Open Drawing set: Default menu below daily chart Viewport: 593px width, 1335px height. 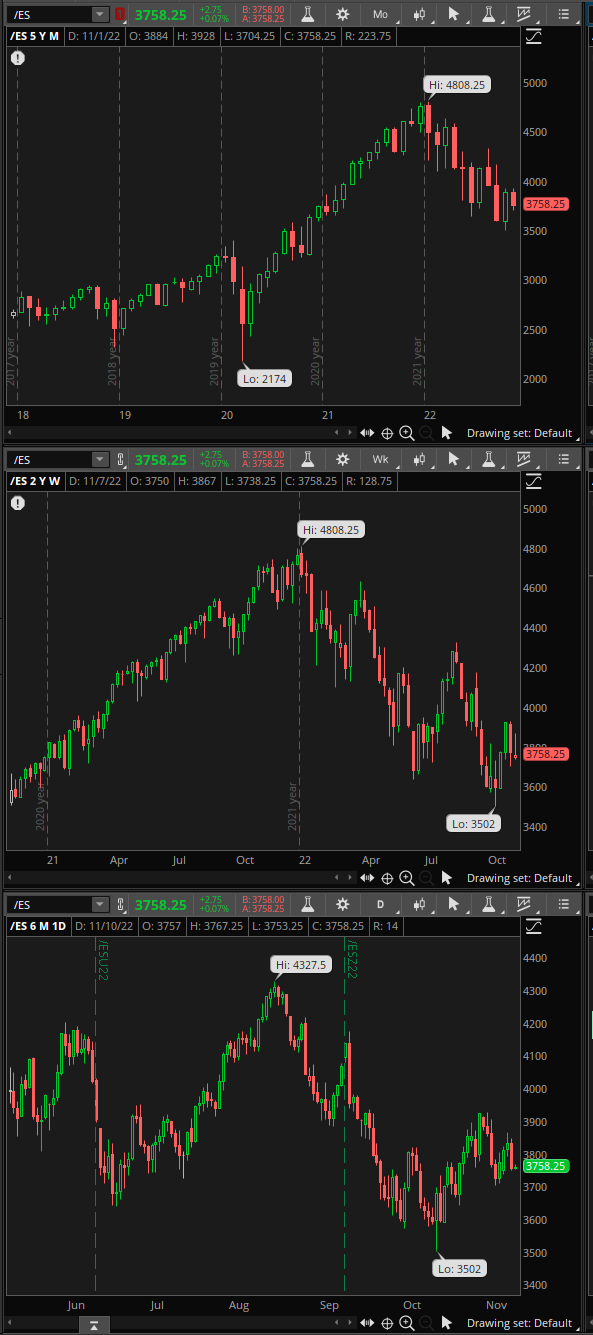[519, 1323]
